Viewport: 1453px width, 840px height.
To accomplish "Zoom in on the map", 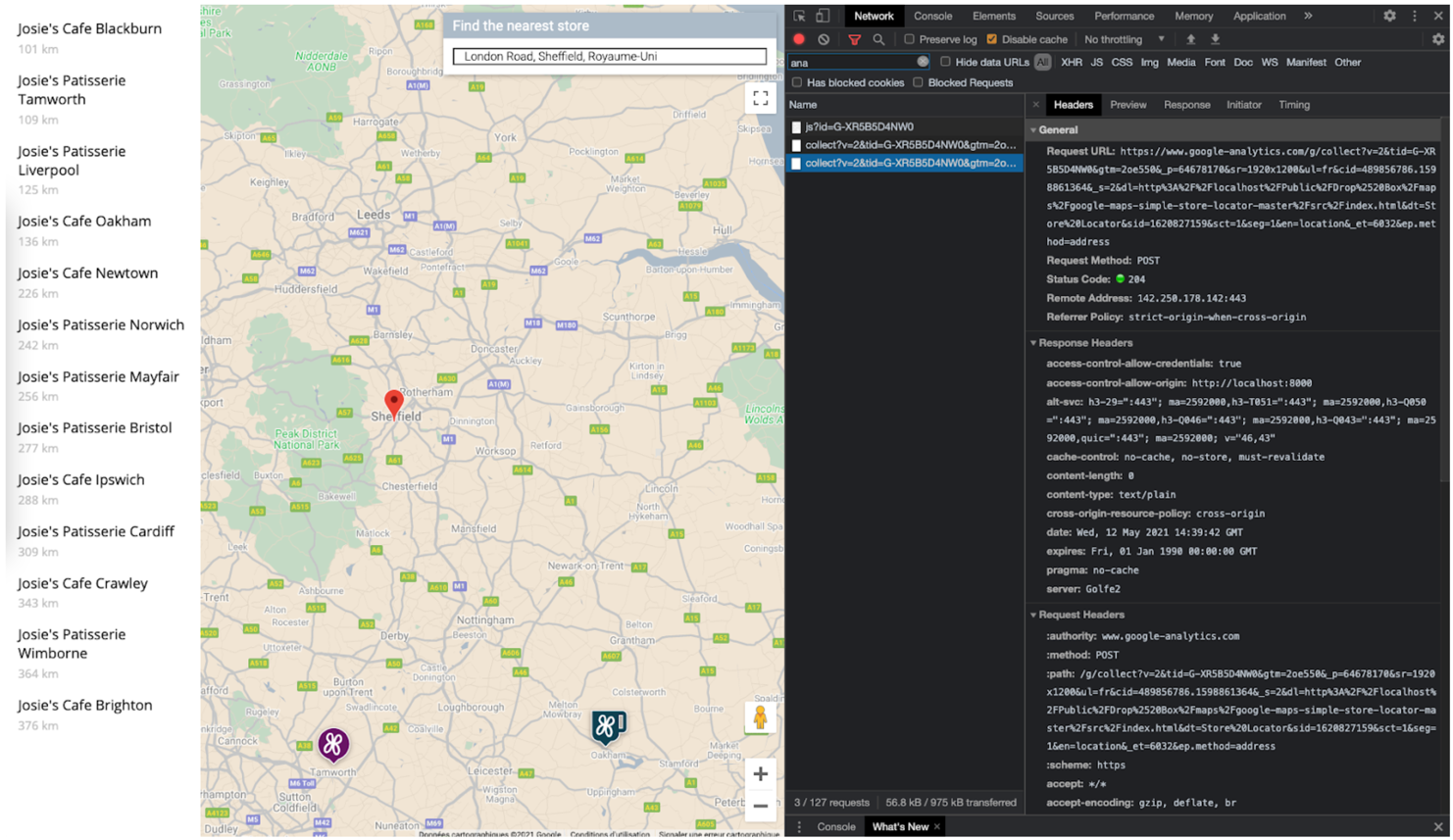I will pyautogui.click(x=760, y=774).
